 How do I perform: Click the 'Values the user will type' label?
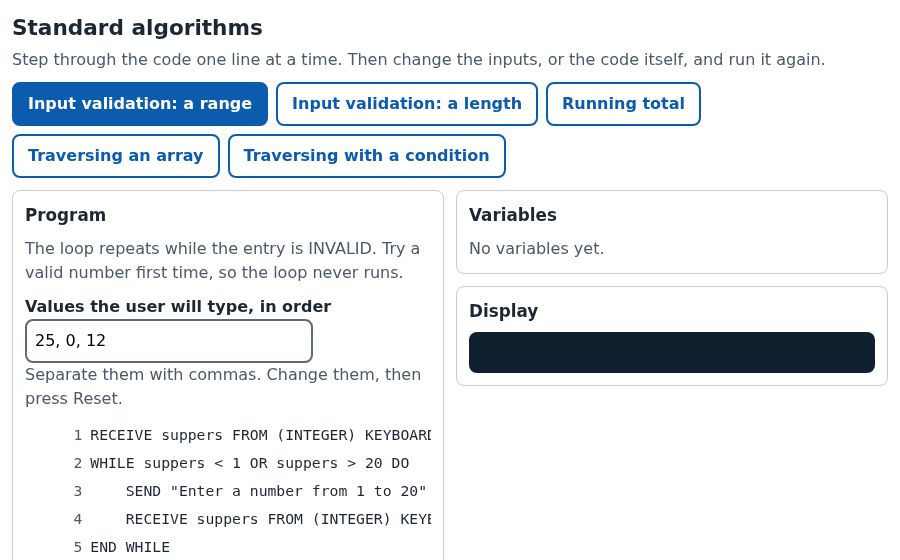(178, 306)
